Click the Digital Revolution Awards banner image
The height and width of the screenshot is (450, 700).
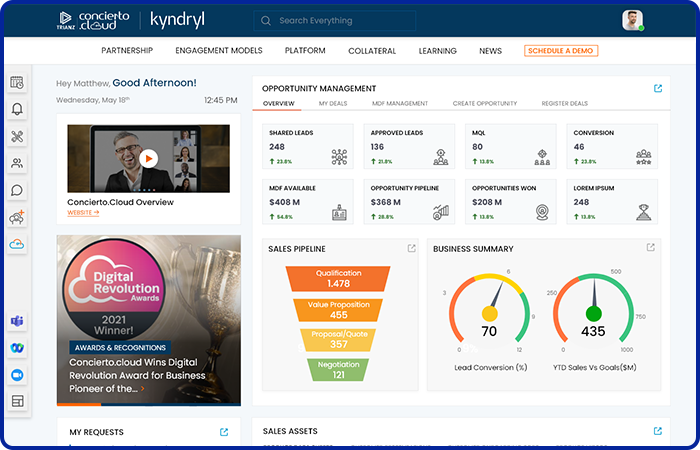(149, 320)
